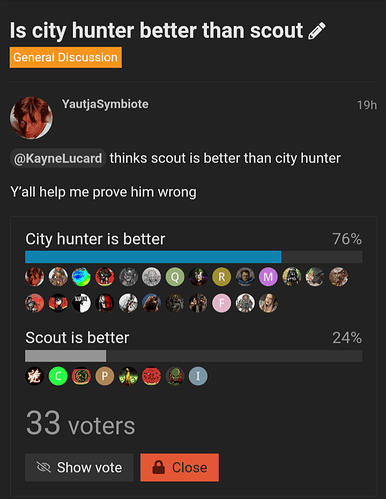Select the City hunter is better option

95,239
